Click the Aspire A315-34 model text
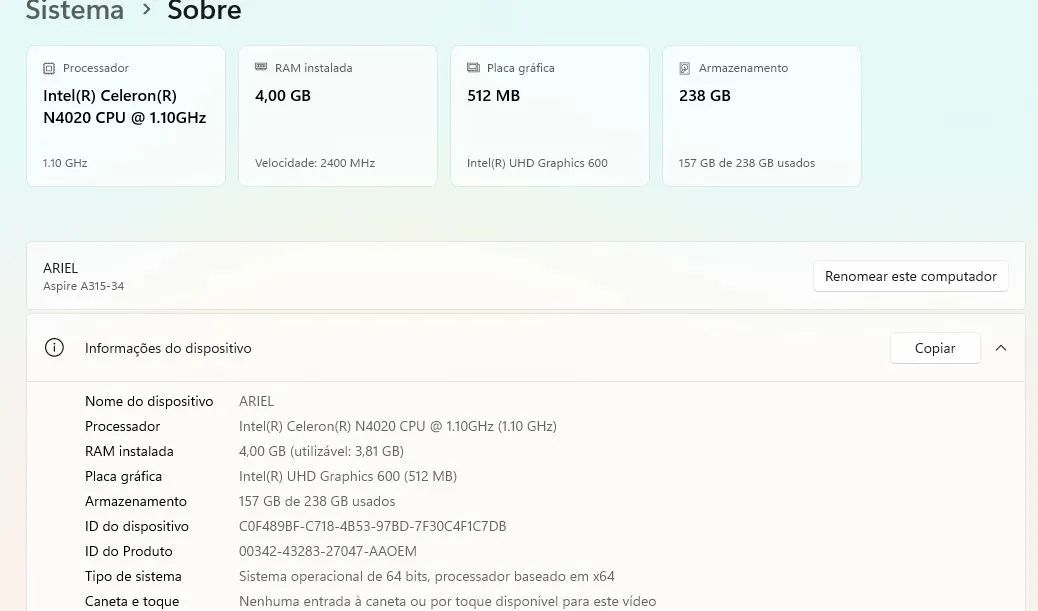Viewport: 1038px width, 611px height. point(83,286)
